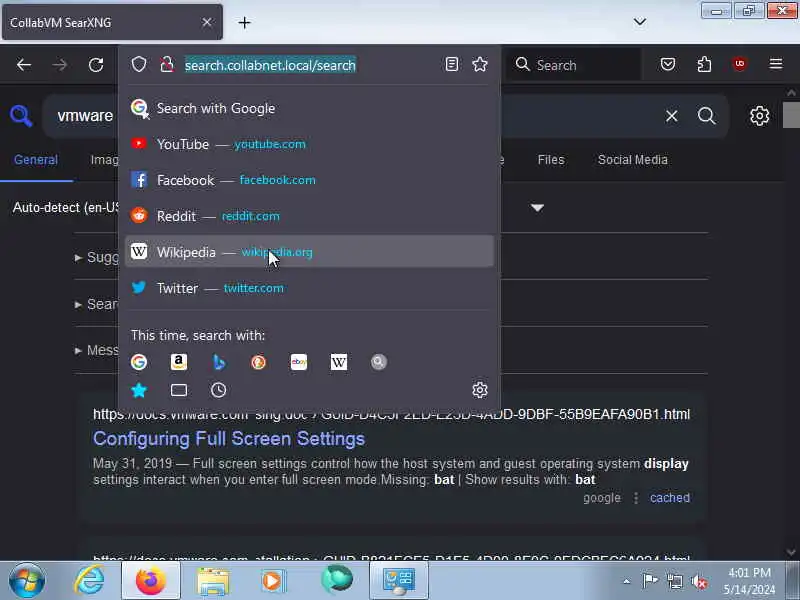
Task: Choose Search with Google suggestion
Action: (309, 108)
